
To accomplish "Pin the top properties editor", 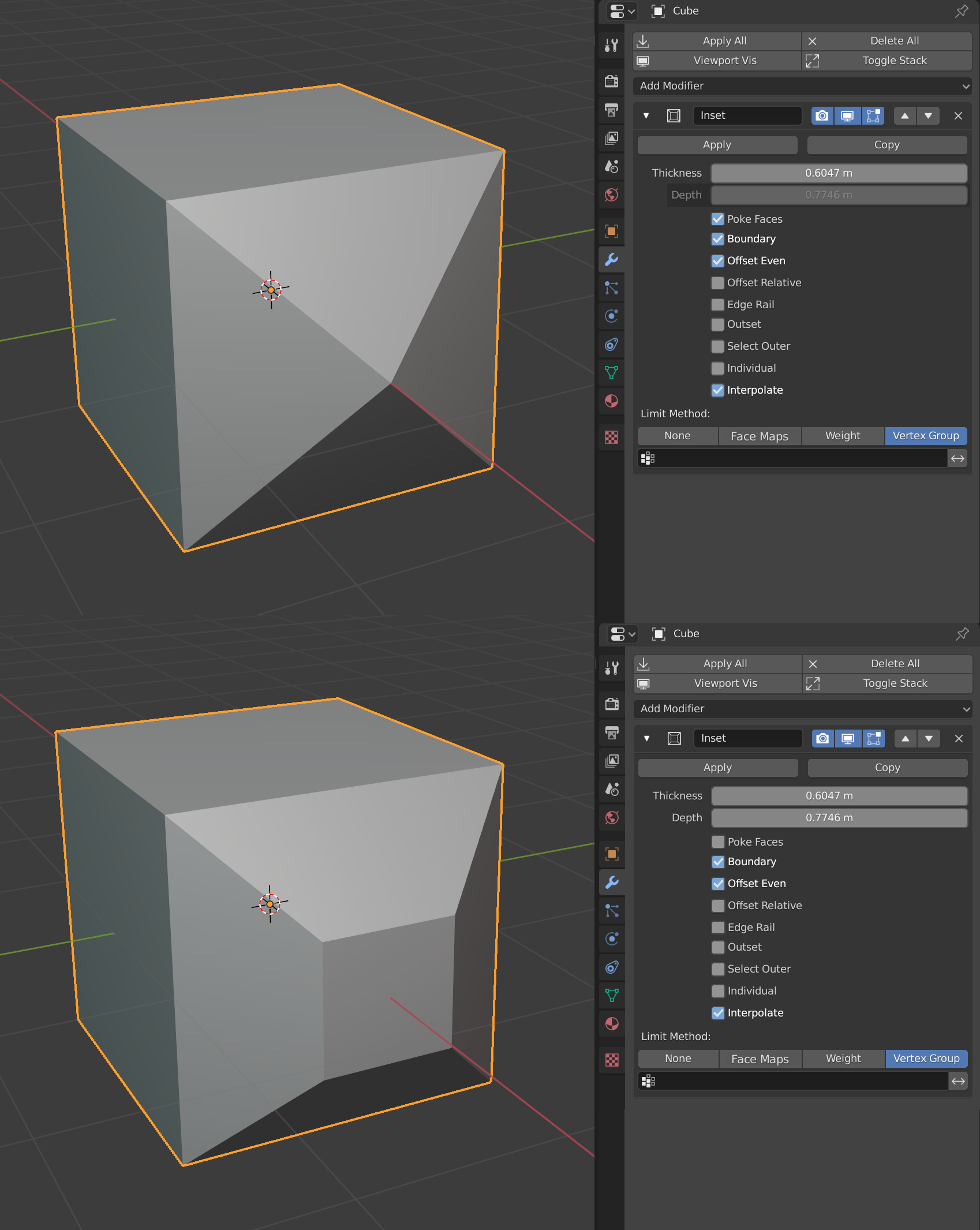I will (962, 11).
